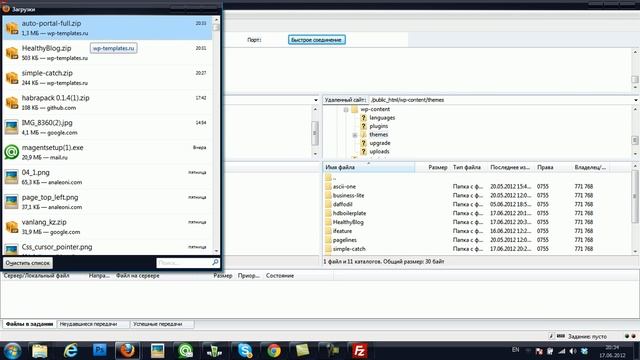Switch to Firefox in taskbar

pos(128,351)
